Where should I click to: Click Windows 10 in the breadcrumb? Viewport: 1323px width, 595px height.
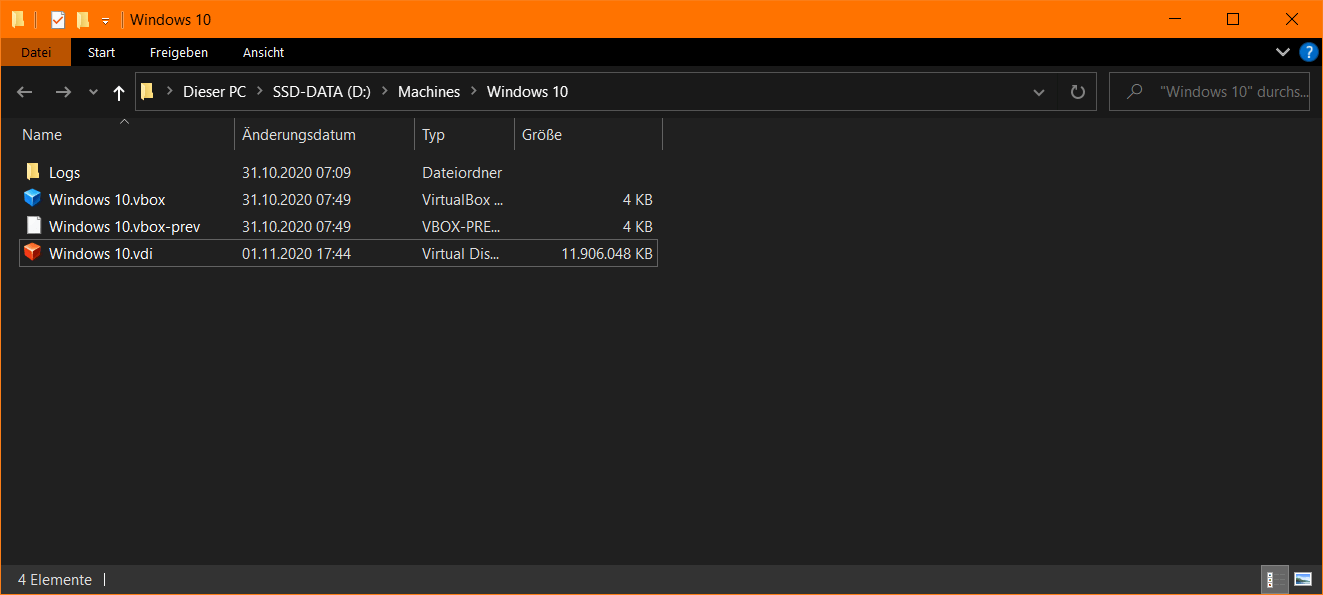coord(527,92)
